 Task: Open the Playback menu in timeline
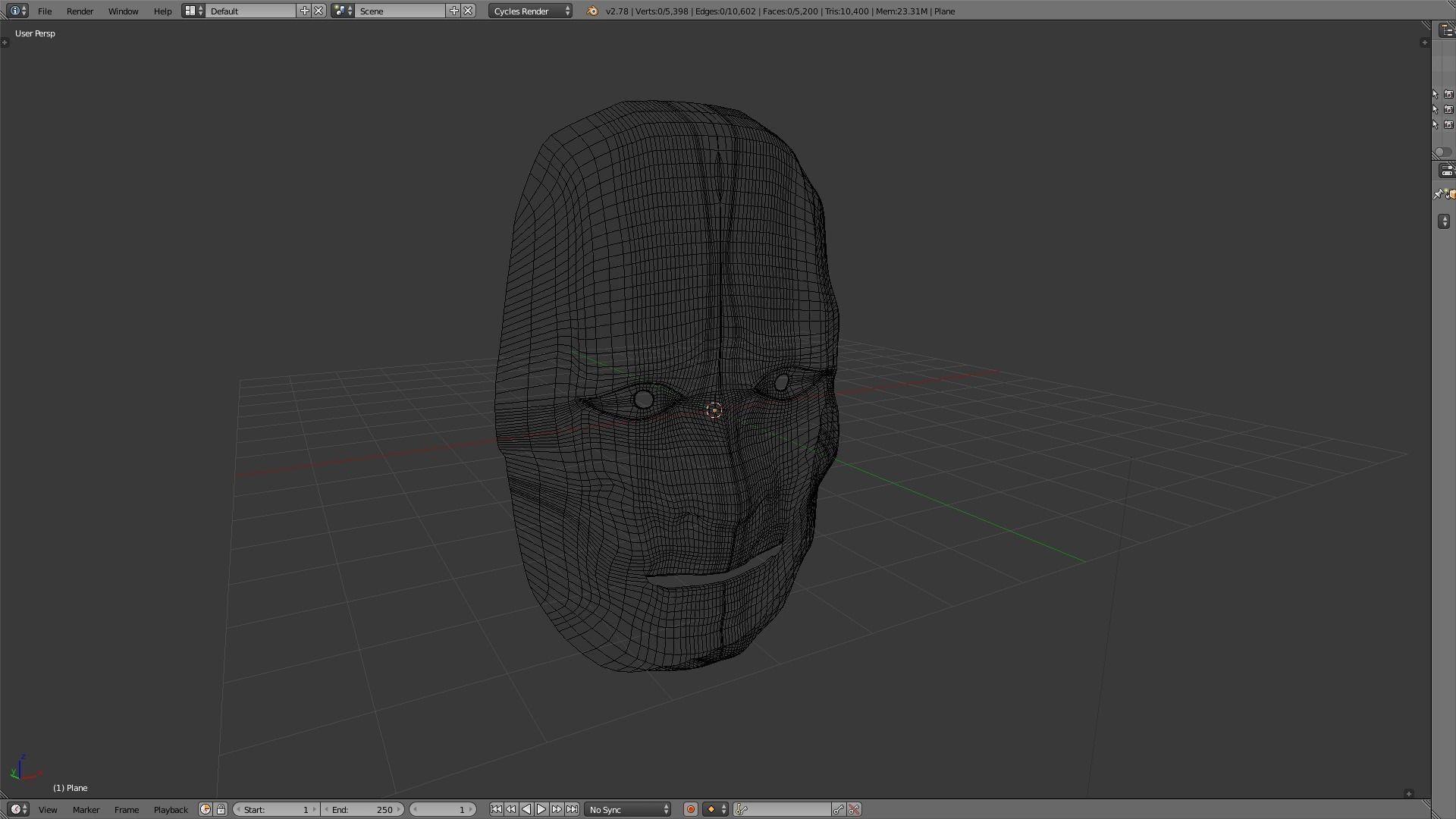171,809
